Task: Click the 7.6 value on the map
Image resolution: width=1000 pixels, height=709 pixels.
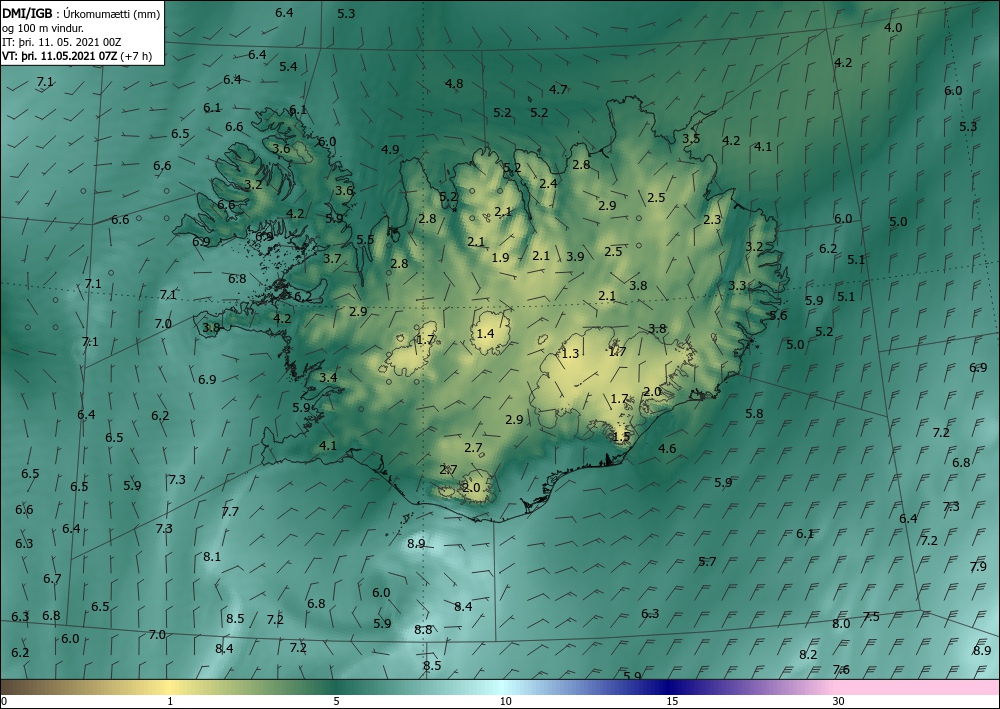Action: [x=841, y=669]
